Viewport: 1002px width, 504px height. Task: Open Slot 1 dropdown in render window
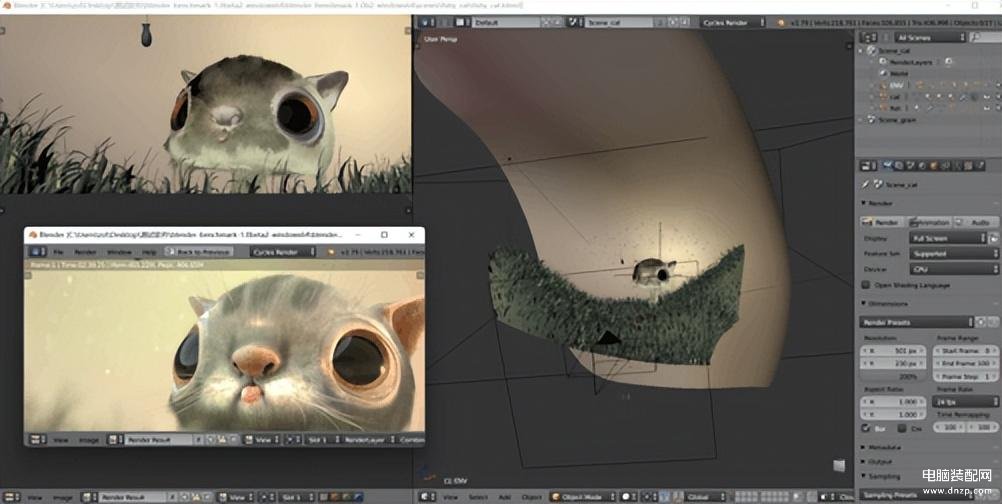click(x=322, y=440)
